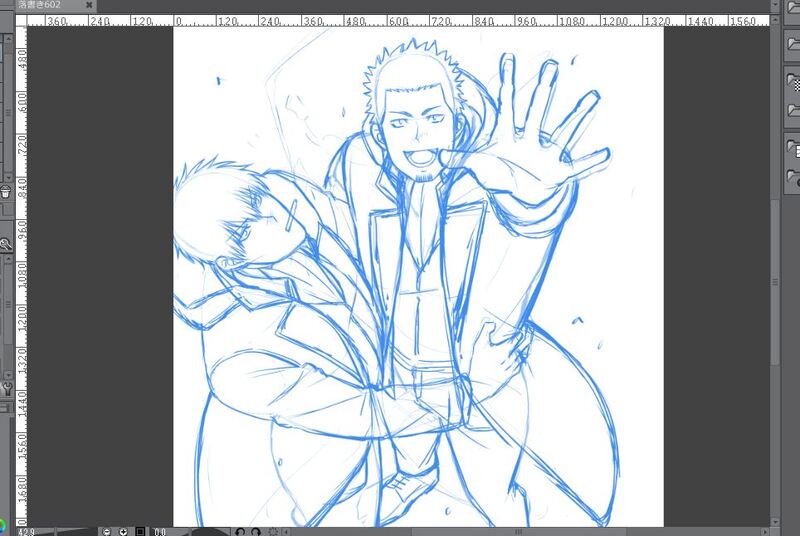800x536 pixels.
Task: Click the zoom out minus button
Action: tap(107, 532)
